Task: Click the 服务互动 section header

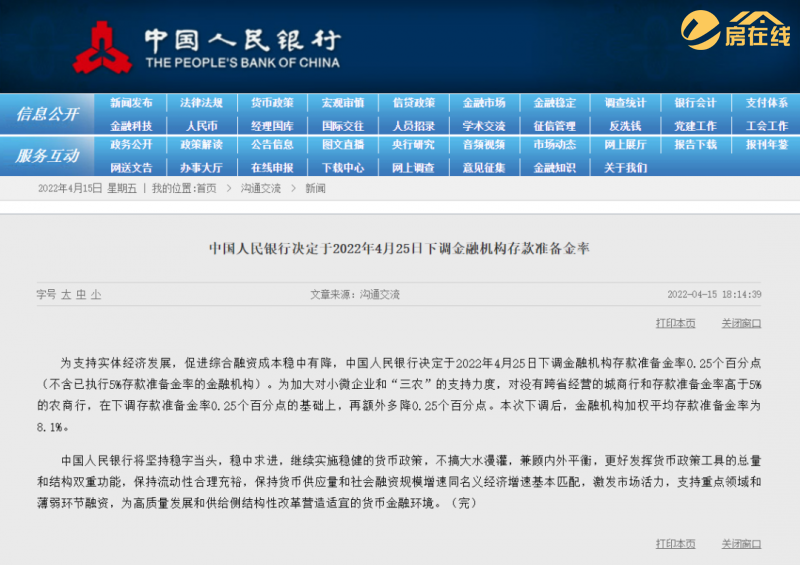Action: pyautogui.click(x=47, y=156)
